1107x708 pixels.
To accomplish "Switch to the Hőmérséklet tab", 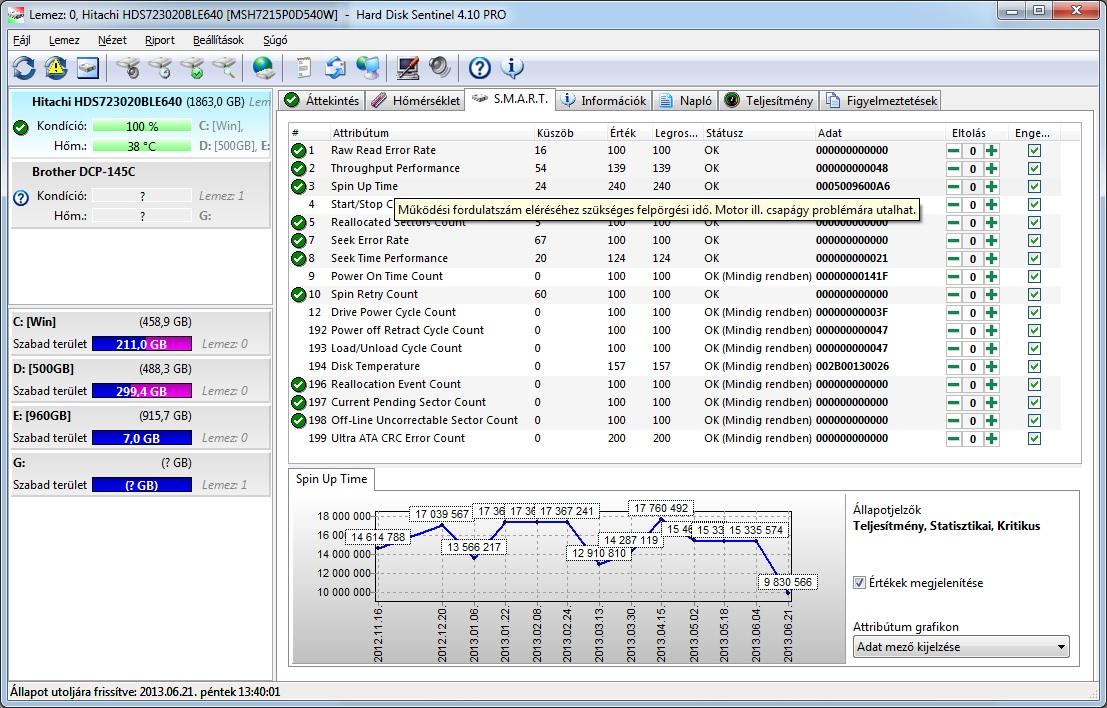I will click(416, 101).
